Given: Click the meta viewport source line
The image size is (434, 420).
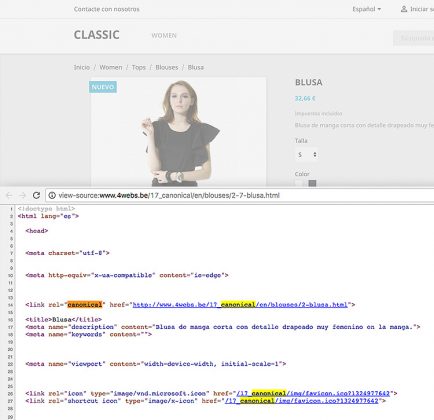Looking at the screenshot, I should click(x=156, y=364).
